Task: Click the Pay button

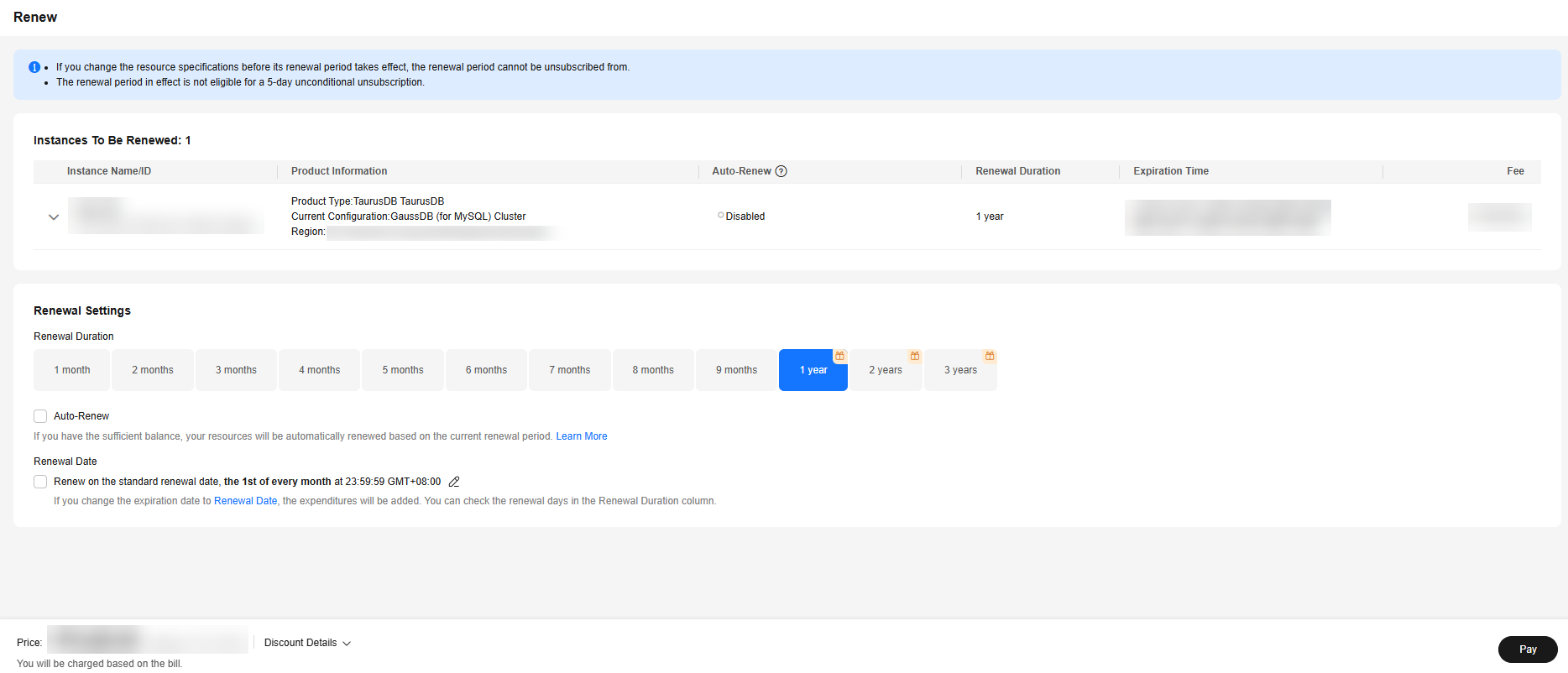Action: (x=1528, y=650)
